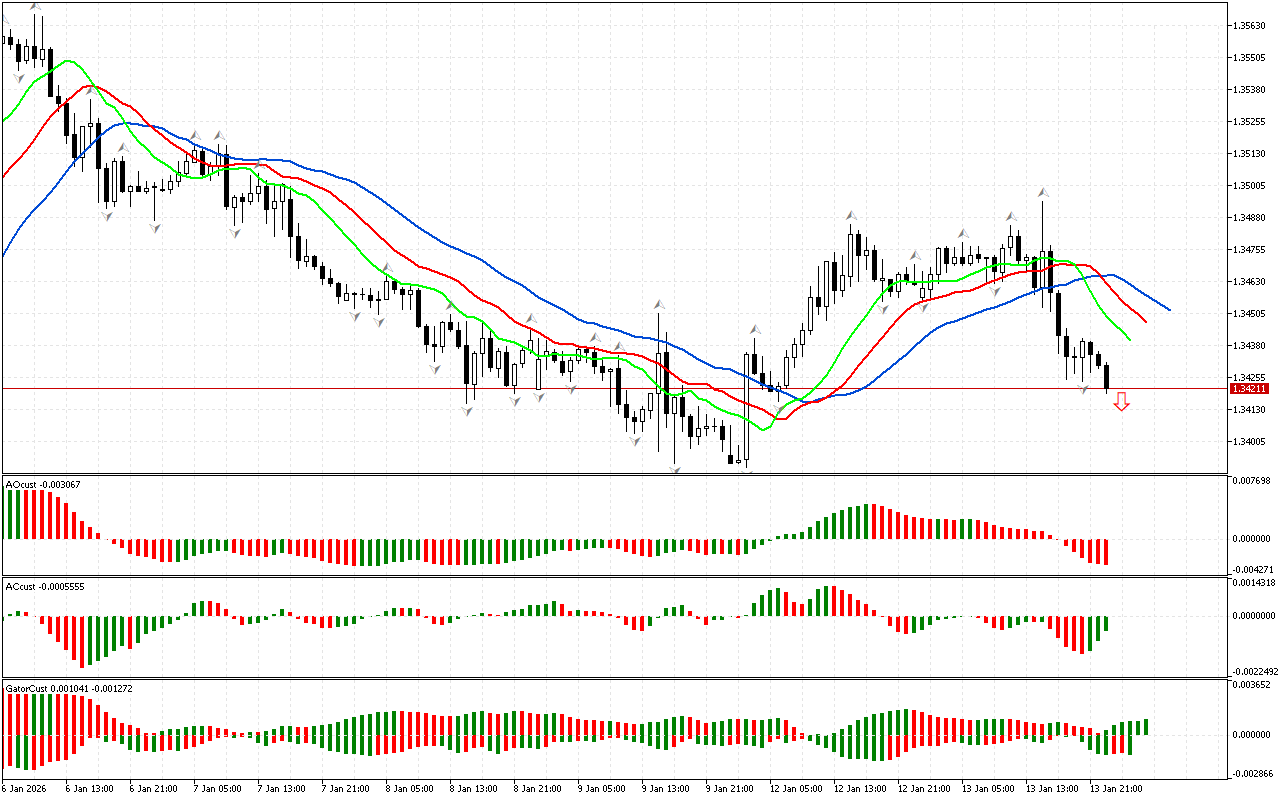1280x800 pixels.
Task: Click the last red bar in AOcust histogram
Action: [1106, 552]
